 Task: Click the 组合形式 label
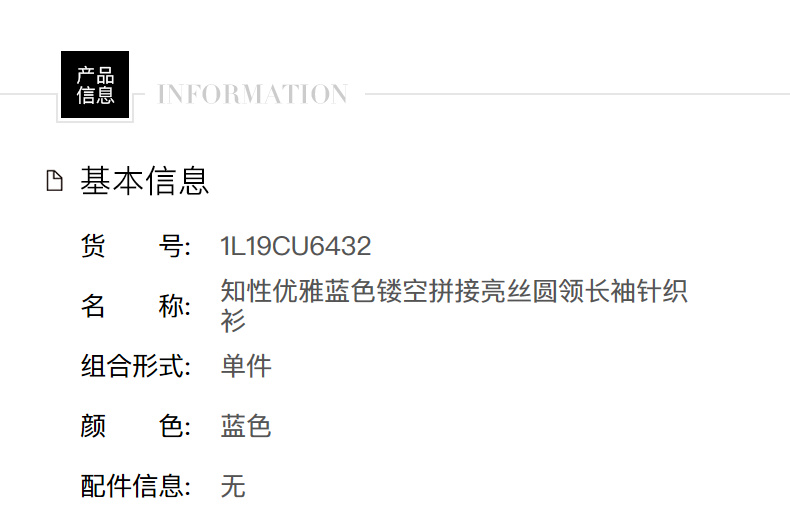pyautogui.click(x=136, y=366)
